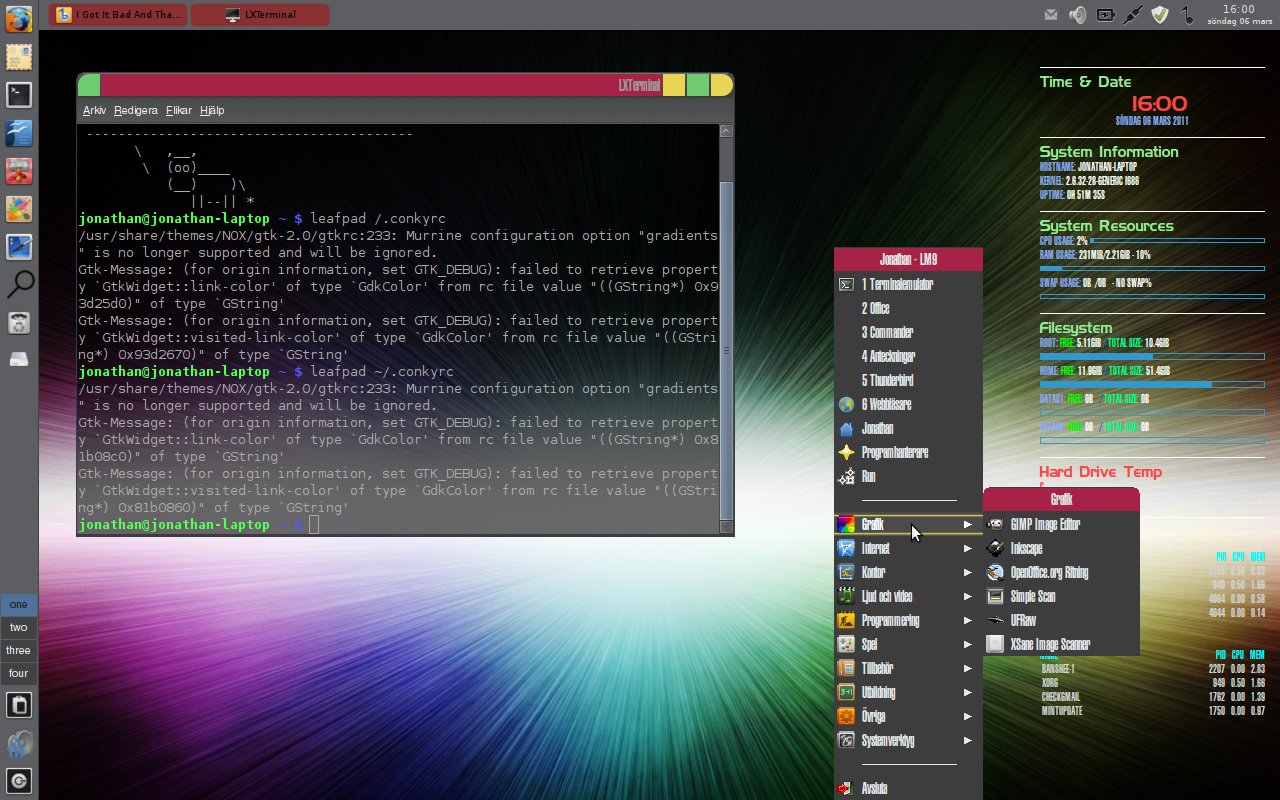The height and width of the screenshot is (800, 1280).
Task: Open the Arkiv menu in LXTerminal
Action: tap(94, 110)
